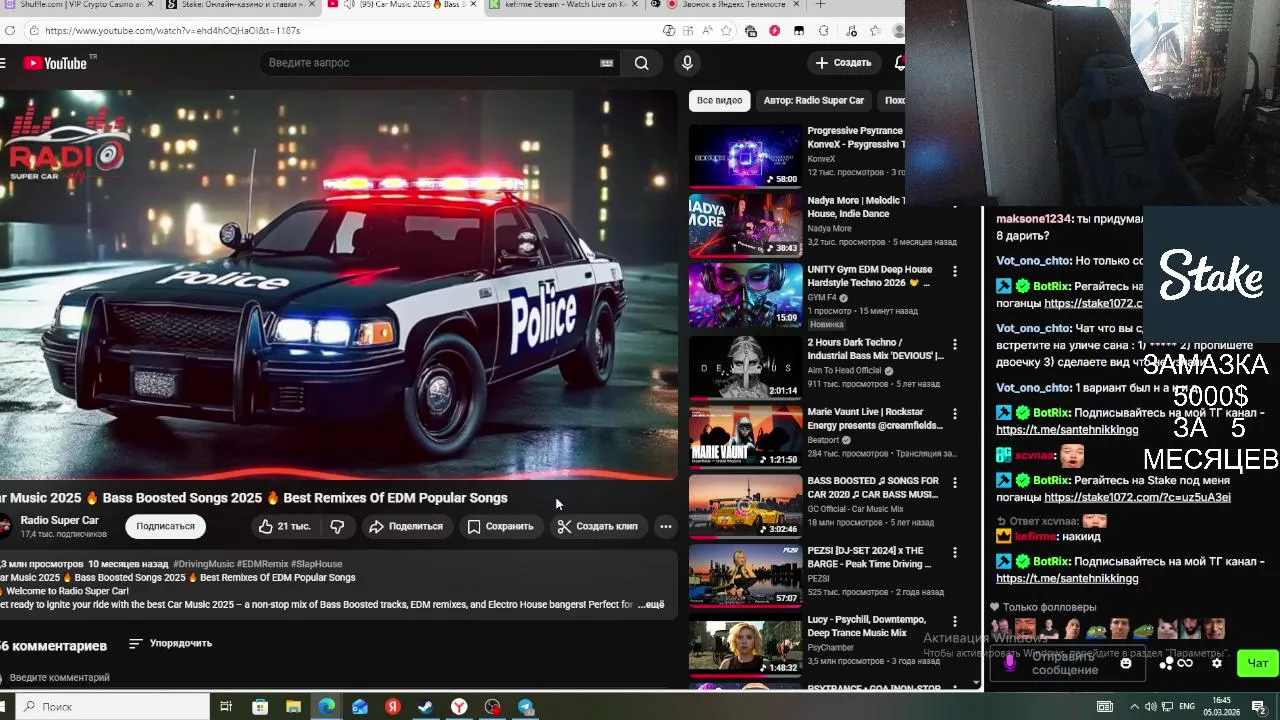
Task: Open options menu for 2 Hours Dark Techno
Action: point(955,344)
